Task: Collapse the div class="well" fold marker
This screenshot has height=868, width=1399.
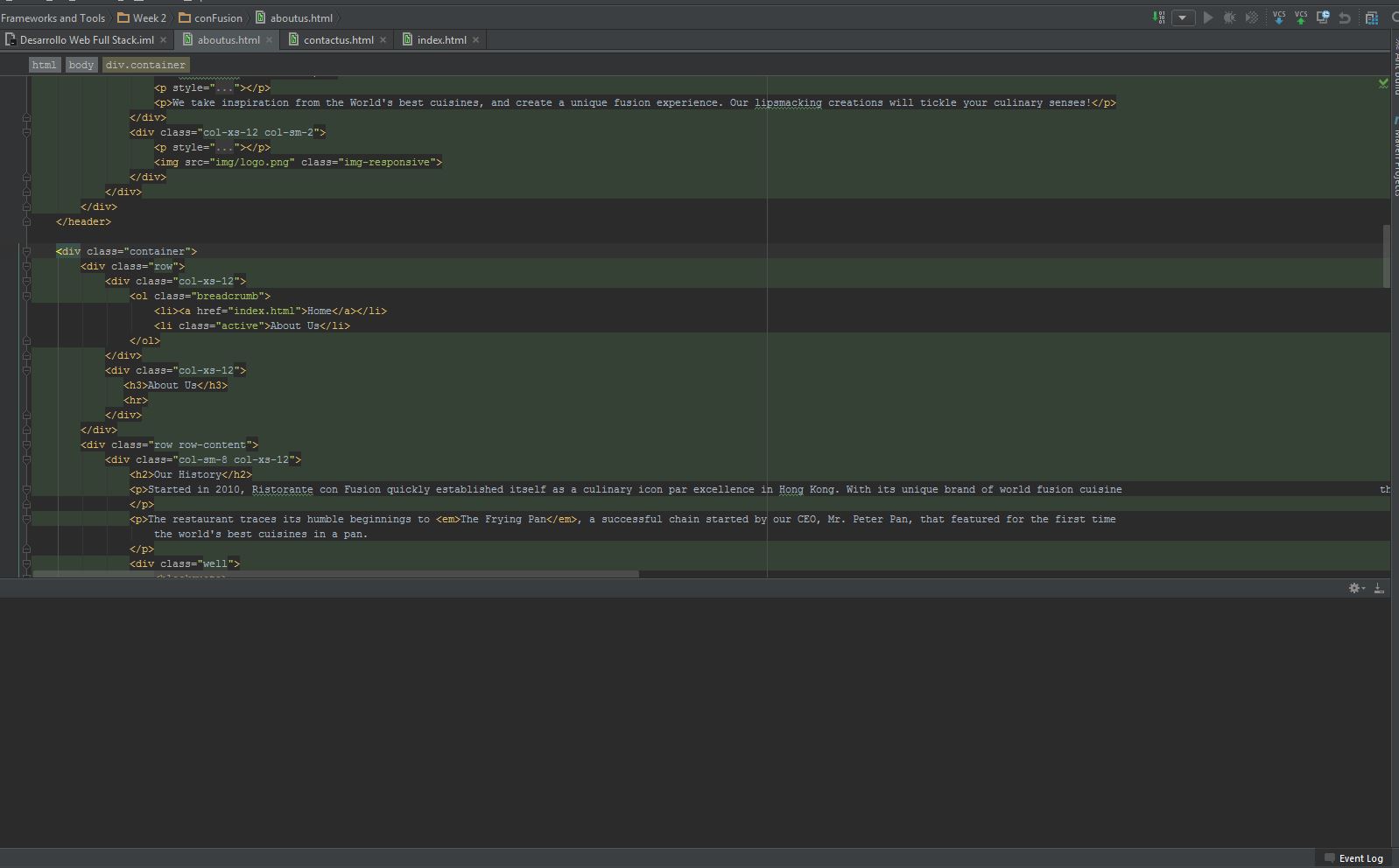Action: point(26,564)
